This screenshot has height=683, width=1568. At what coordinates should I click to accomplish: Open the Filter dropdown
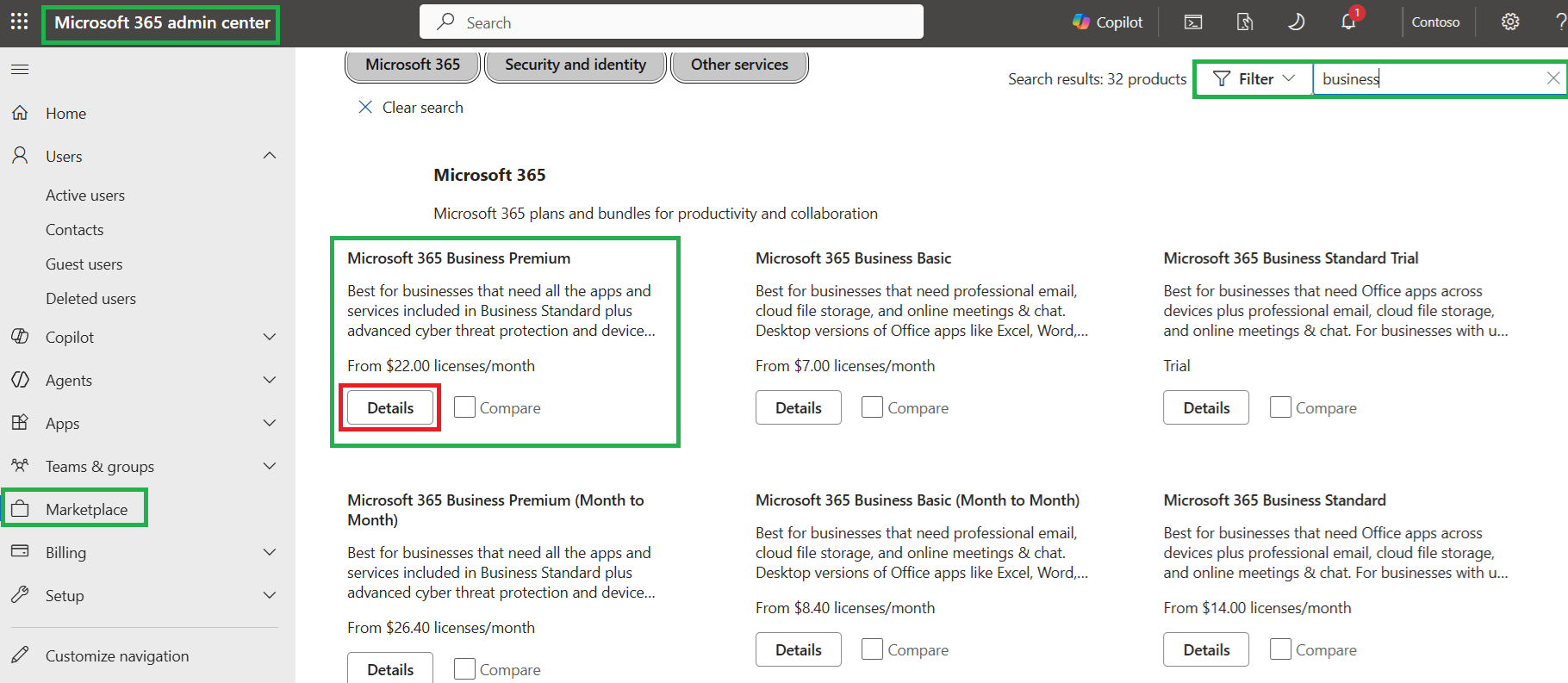tap(1254, 78)
